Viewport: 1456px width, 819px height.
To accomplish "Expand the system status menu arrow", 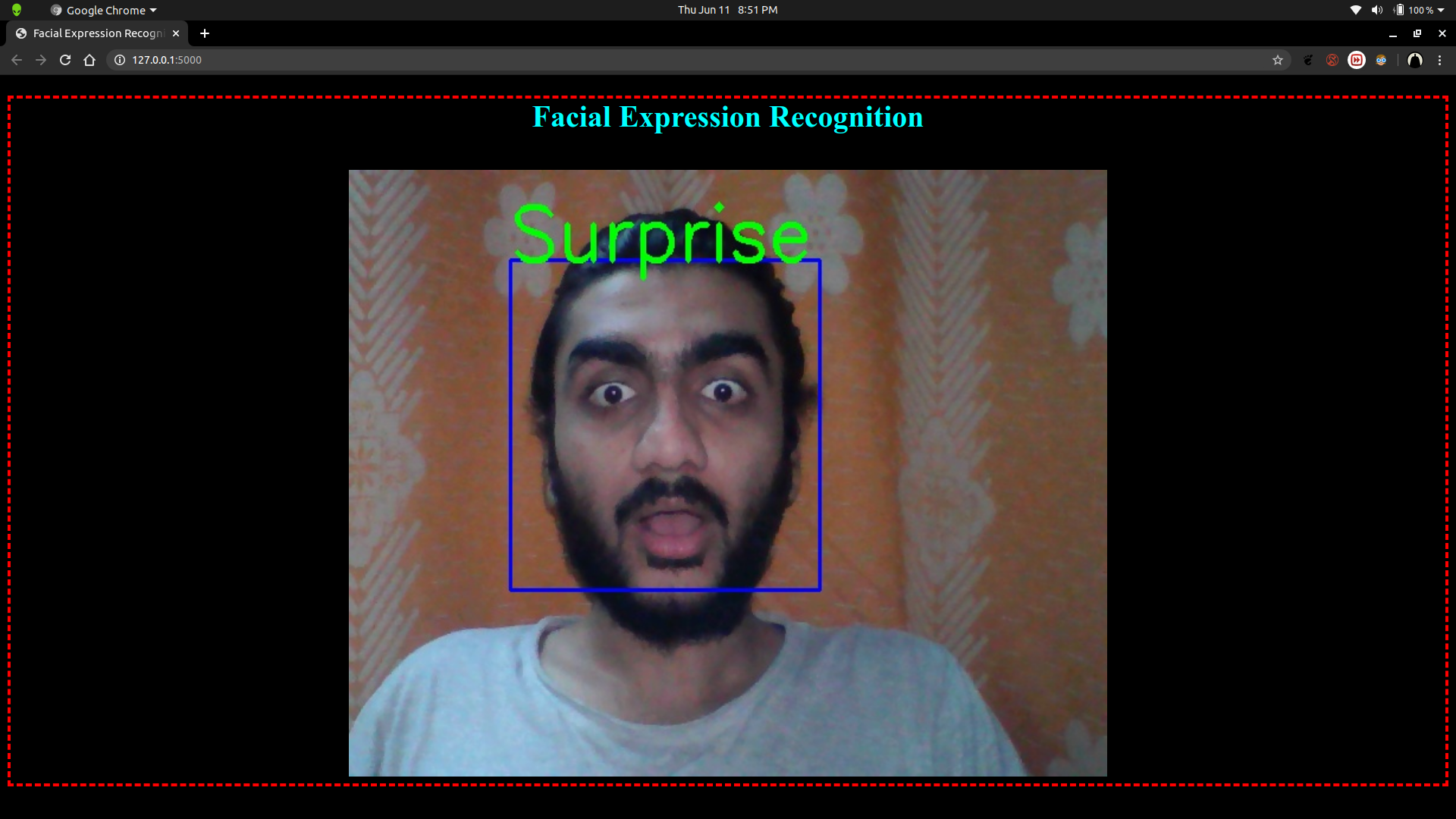I will tap(1441, 10).
